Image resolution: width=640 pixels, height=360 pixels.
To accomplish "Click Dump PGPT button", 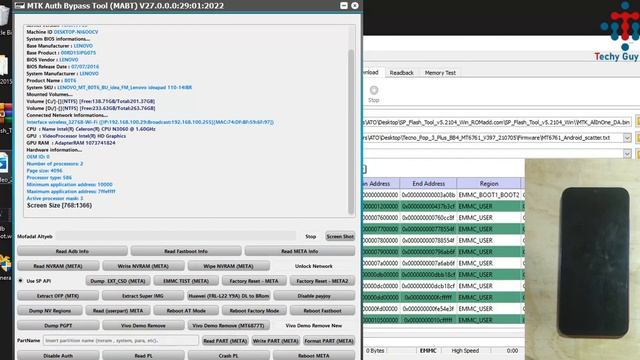I will point(58,326).
